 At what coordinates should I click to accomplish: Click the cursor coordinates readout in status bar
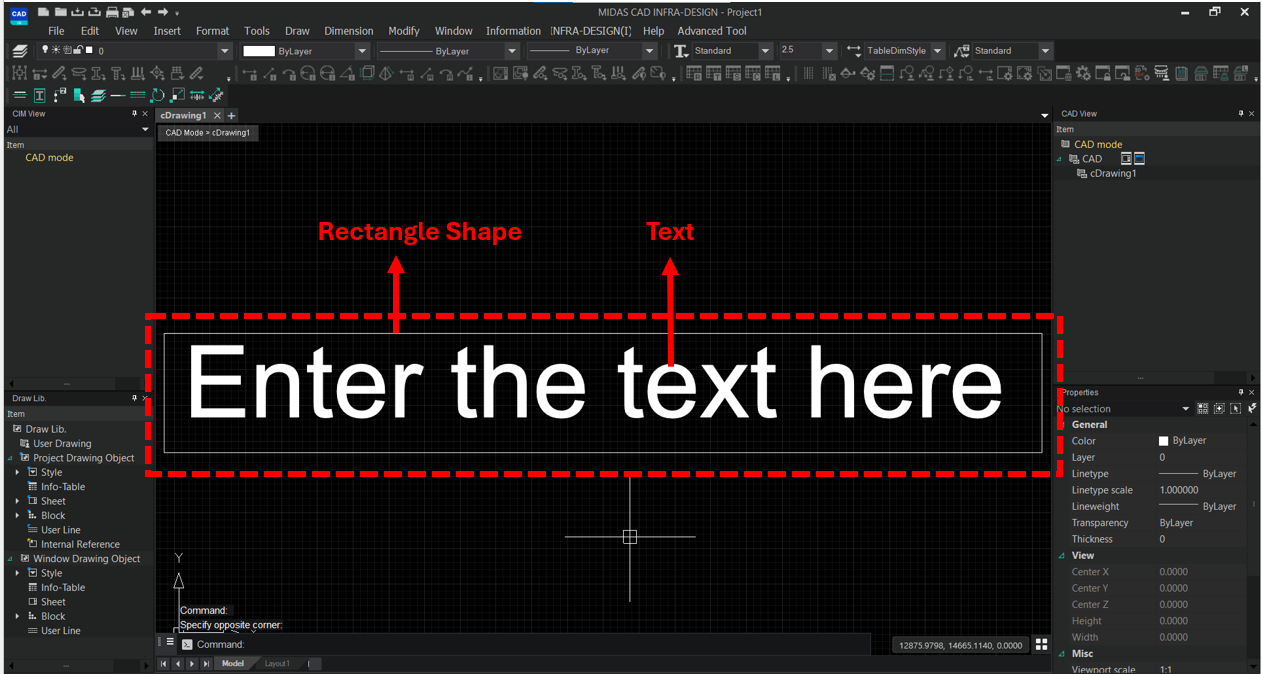click(x=960, y=646)
